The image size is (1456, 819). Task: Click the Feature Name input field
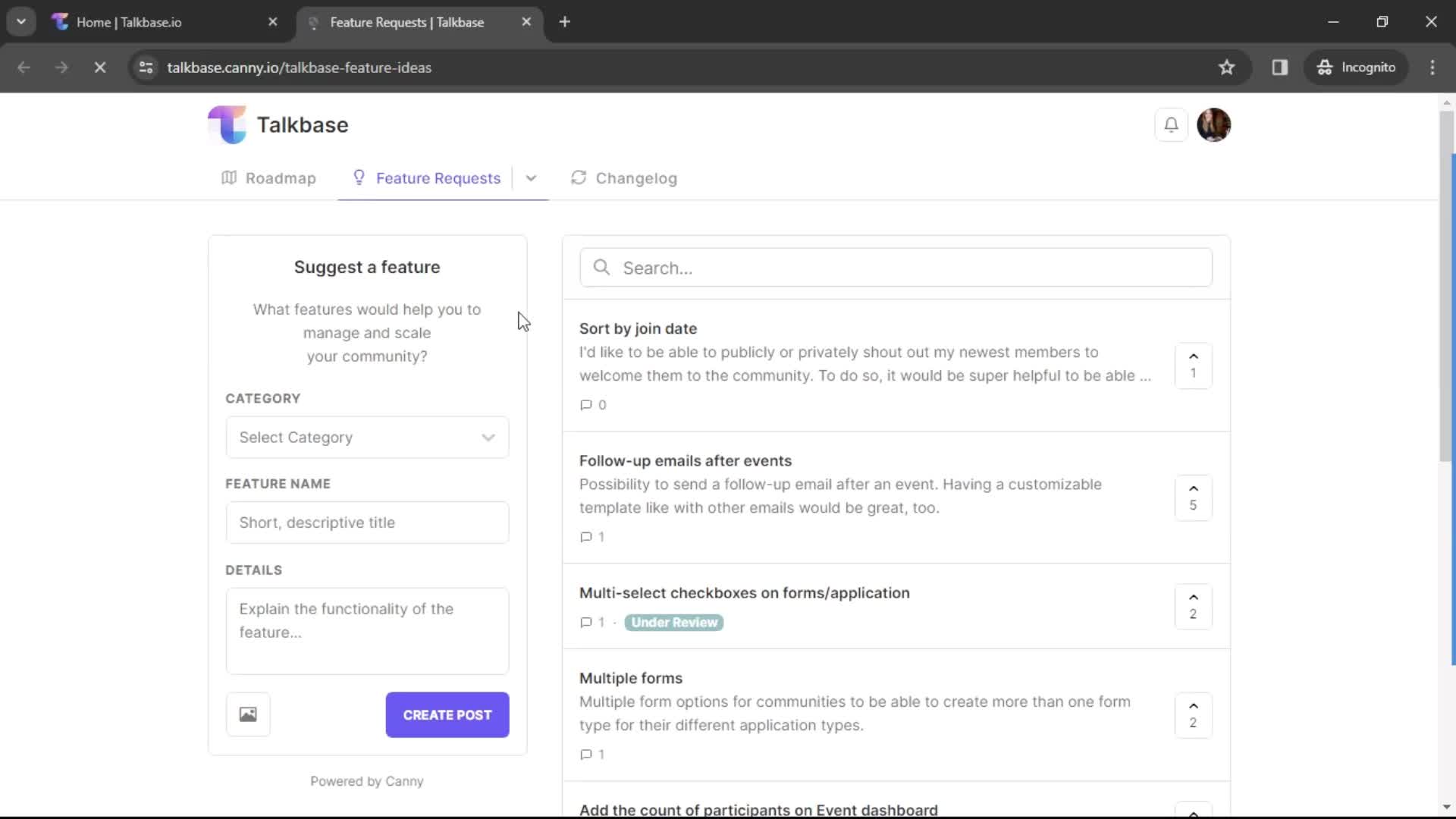[367, 522]
